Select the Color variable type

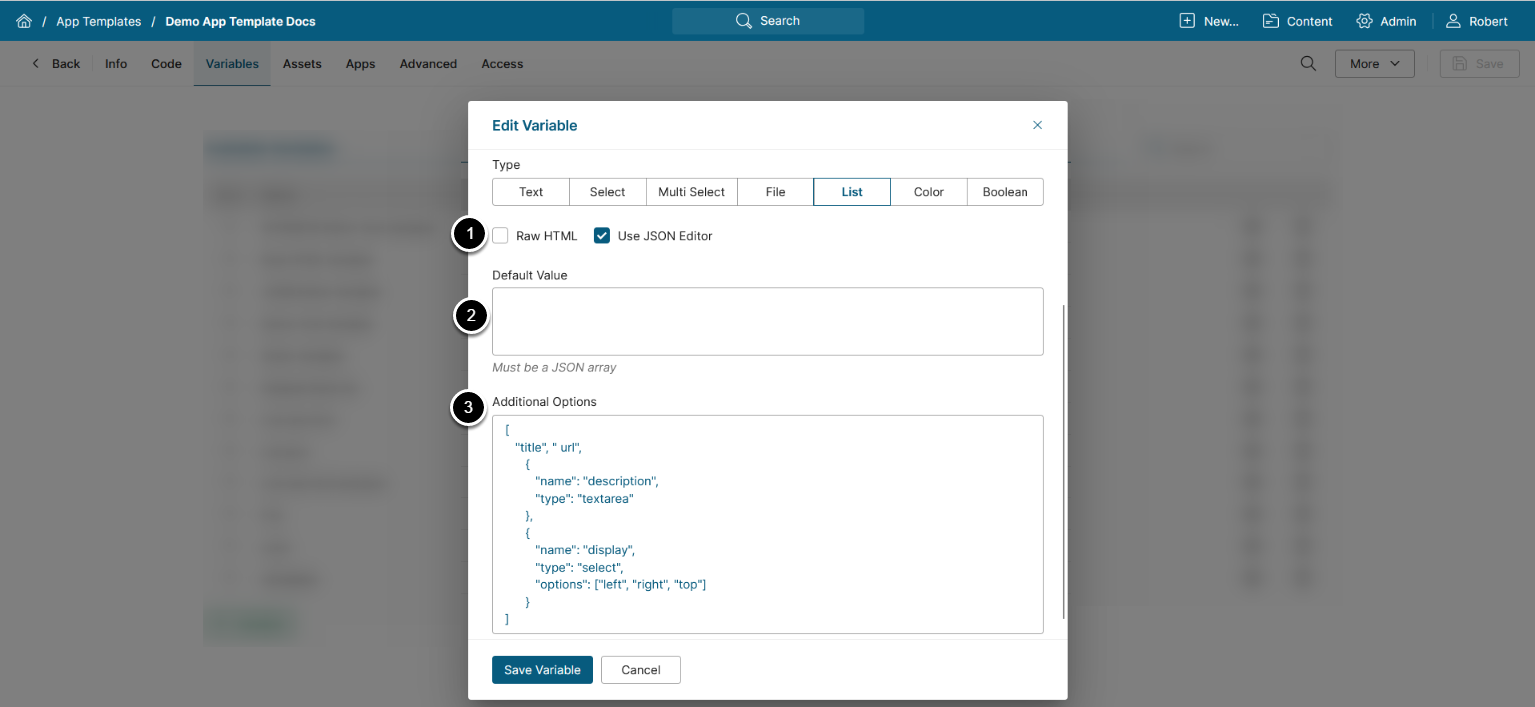(929, 192)
